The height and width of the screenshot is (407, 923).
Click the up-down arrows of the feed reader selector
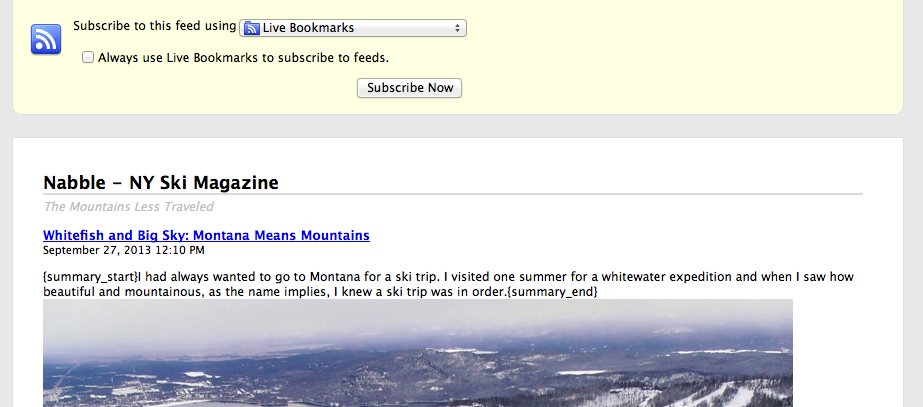[x=458, y=28]
